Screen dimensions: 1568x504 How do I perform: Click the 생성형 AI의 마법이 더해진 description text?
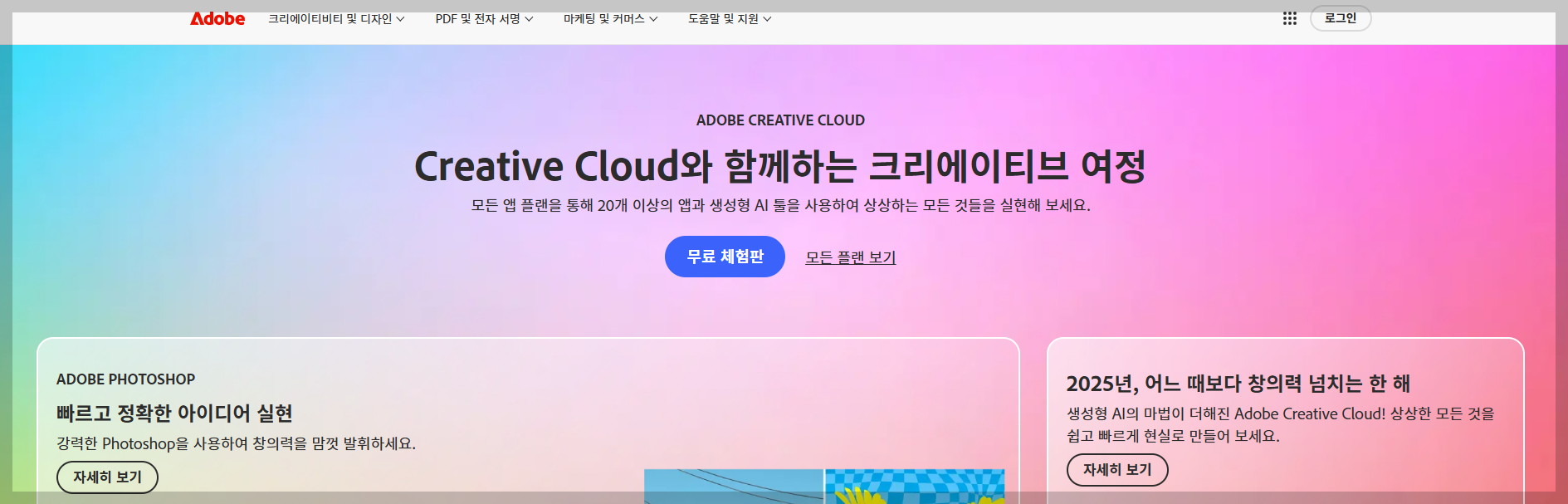[x=1281, y=424]
